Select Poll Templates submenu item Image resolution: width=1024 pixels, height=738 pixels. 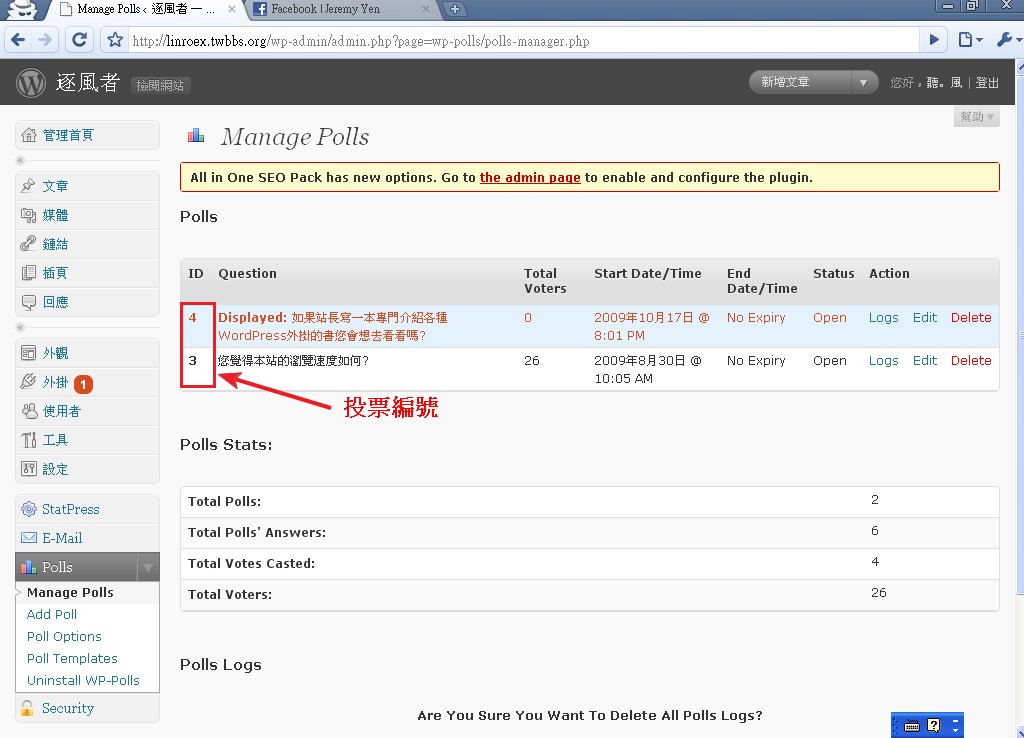[x=72, y=658]
